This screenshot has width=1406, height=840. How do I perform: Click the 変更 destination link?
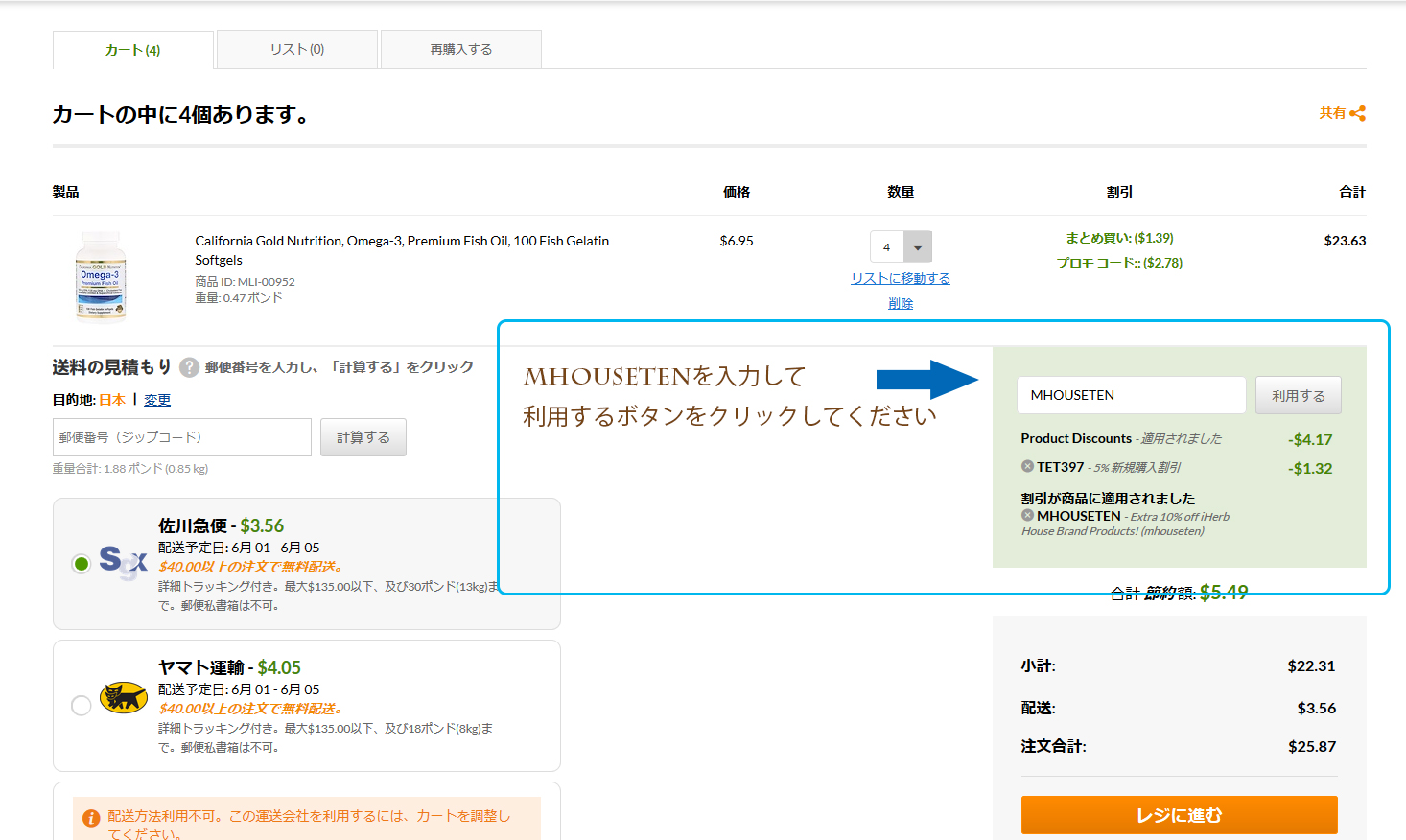click(x=157, y=400)
